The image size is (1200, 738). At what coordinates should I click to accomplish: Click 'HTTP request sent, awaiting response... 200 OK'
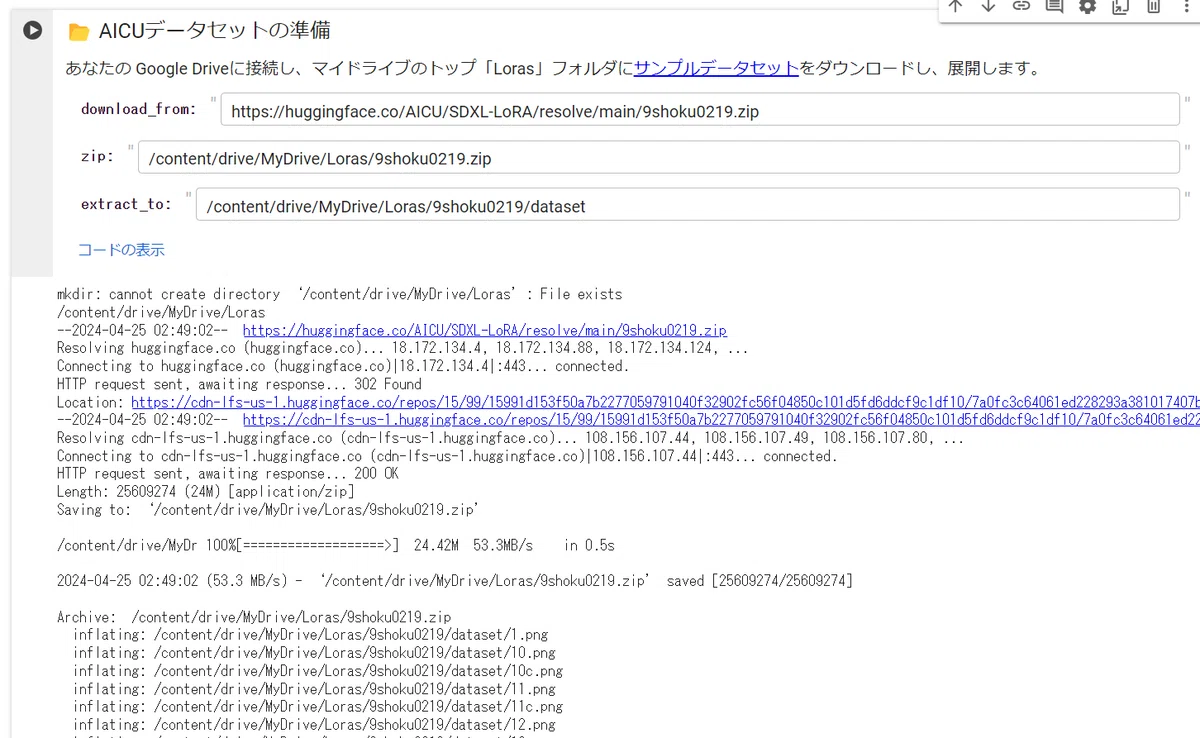tap(228, 474)
